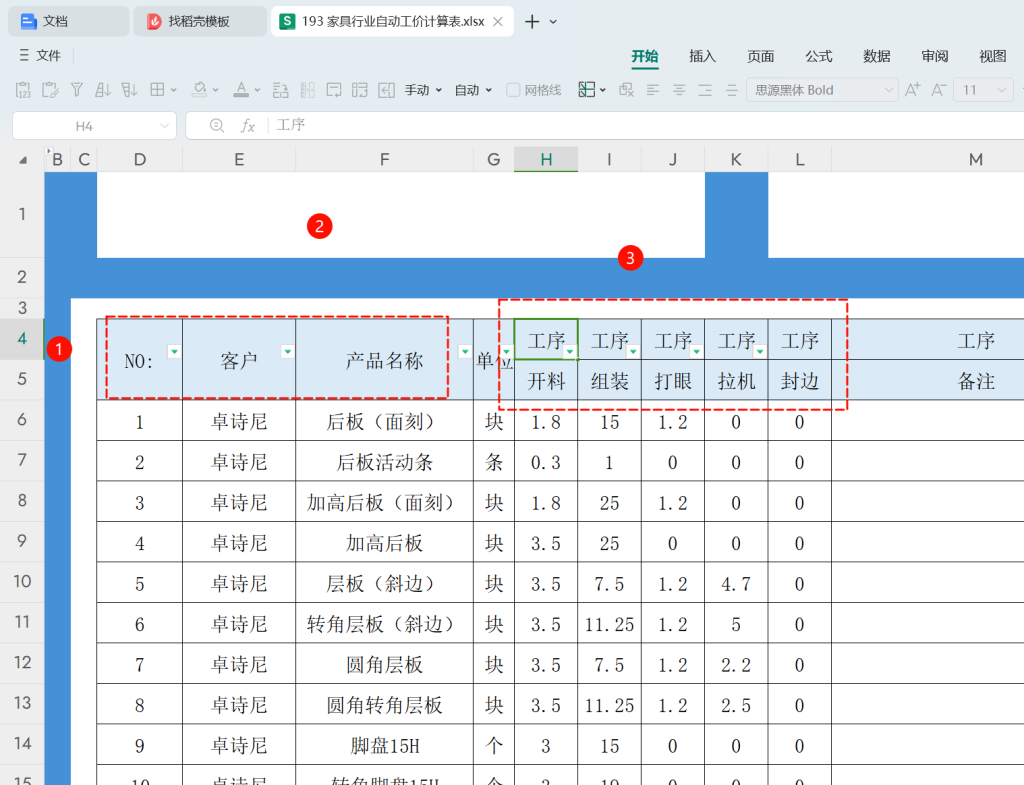
Task: Click the fill color bucket icon
Action: tap(200, 89)
